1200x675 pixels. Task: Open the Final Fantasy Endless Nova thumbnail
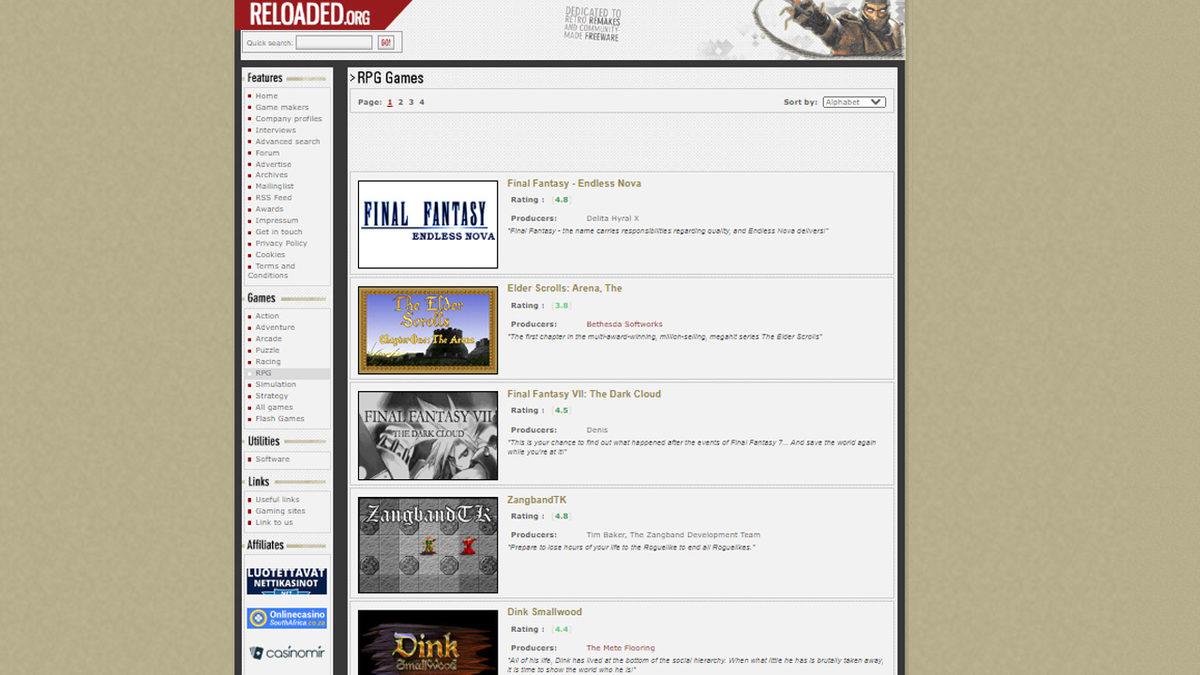point(428,224)
